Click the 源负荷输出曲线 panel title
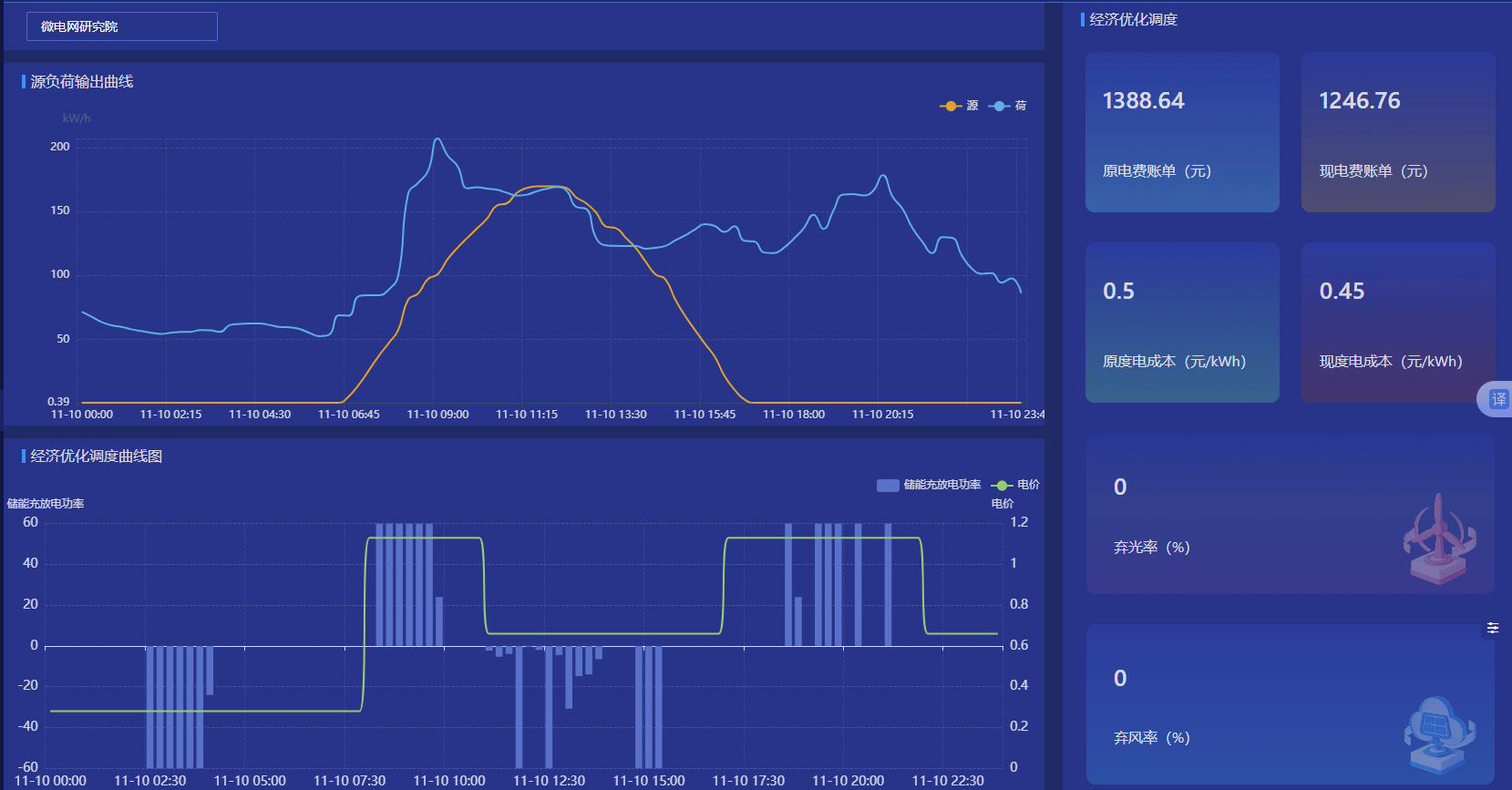The height and width of the screenshot is (790, 1512). pyautogui.click(x=82, y=82)
